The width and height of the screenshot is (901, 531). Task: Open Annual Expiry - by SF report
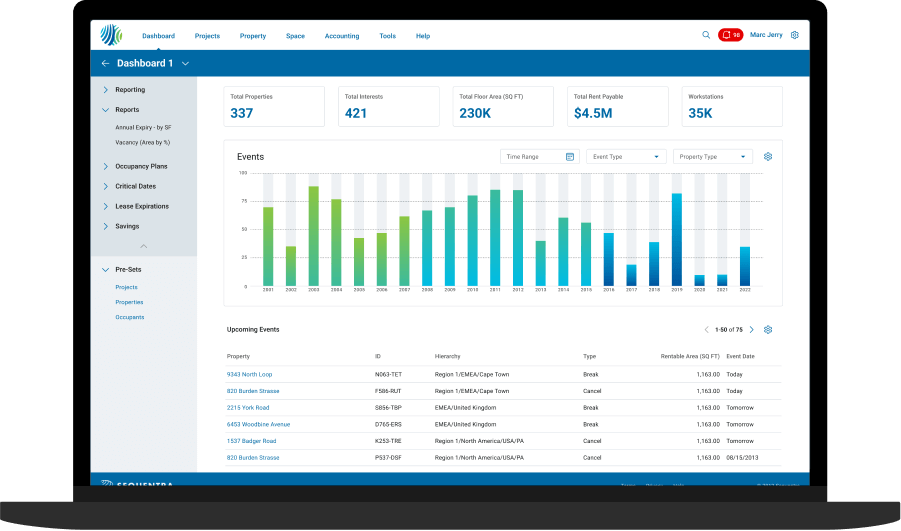(x=143, y=128)
